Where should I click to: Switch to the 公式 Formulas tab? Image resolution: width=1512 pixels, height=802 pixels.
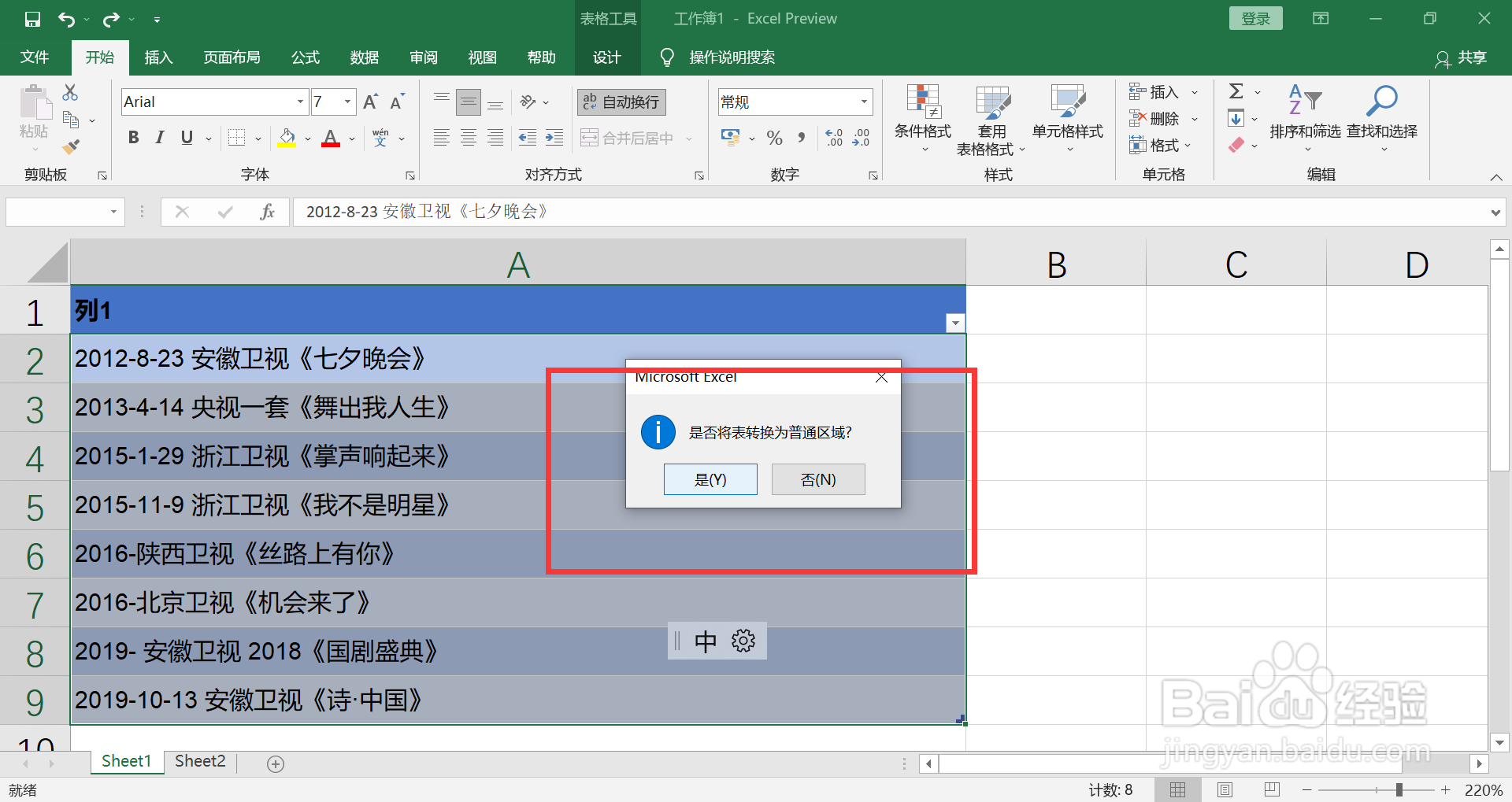click(x=306, y=57)
